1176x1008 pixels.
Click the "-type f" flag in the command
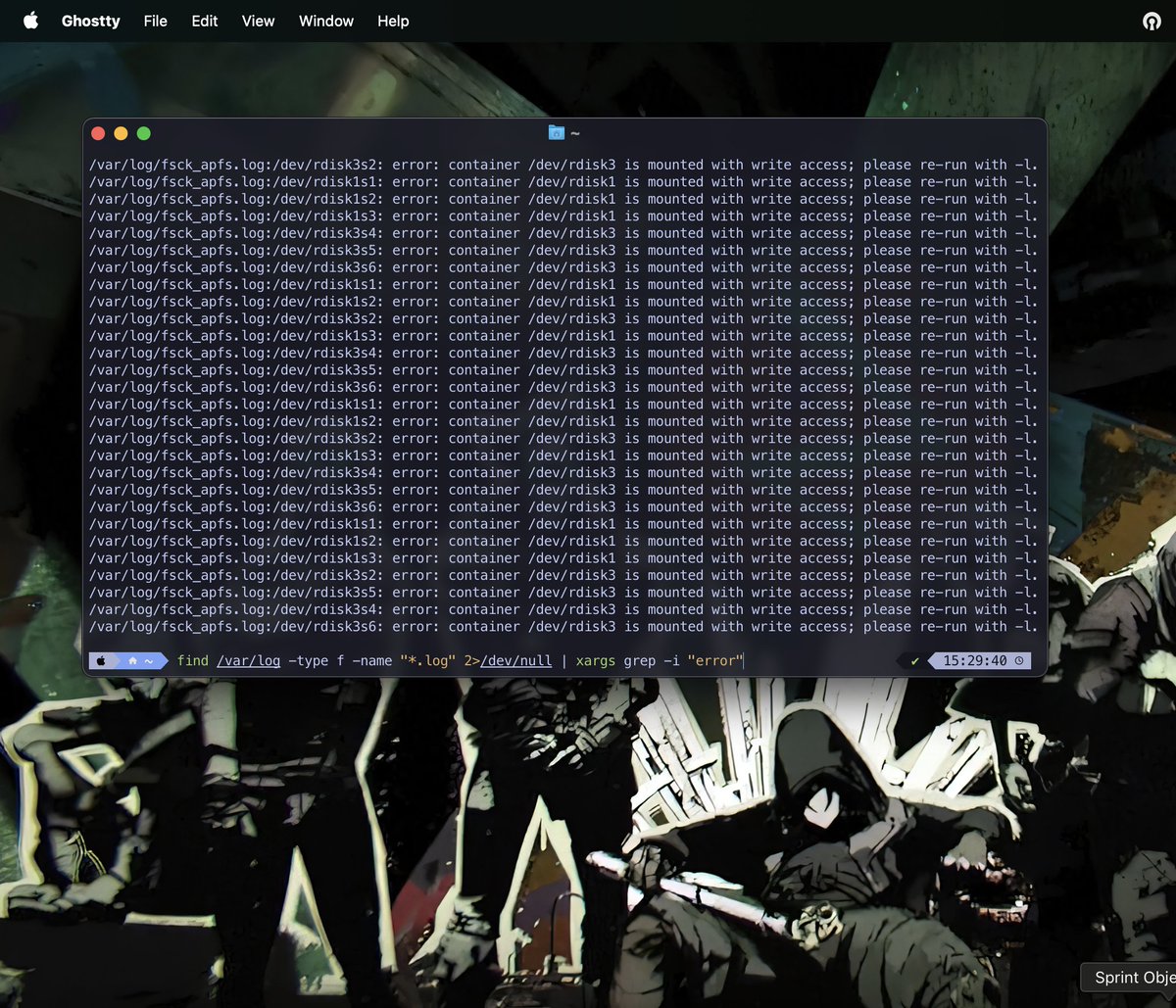pos(317,661)
